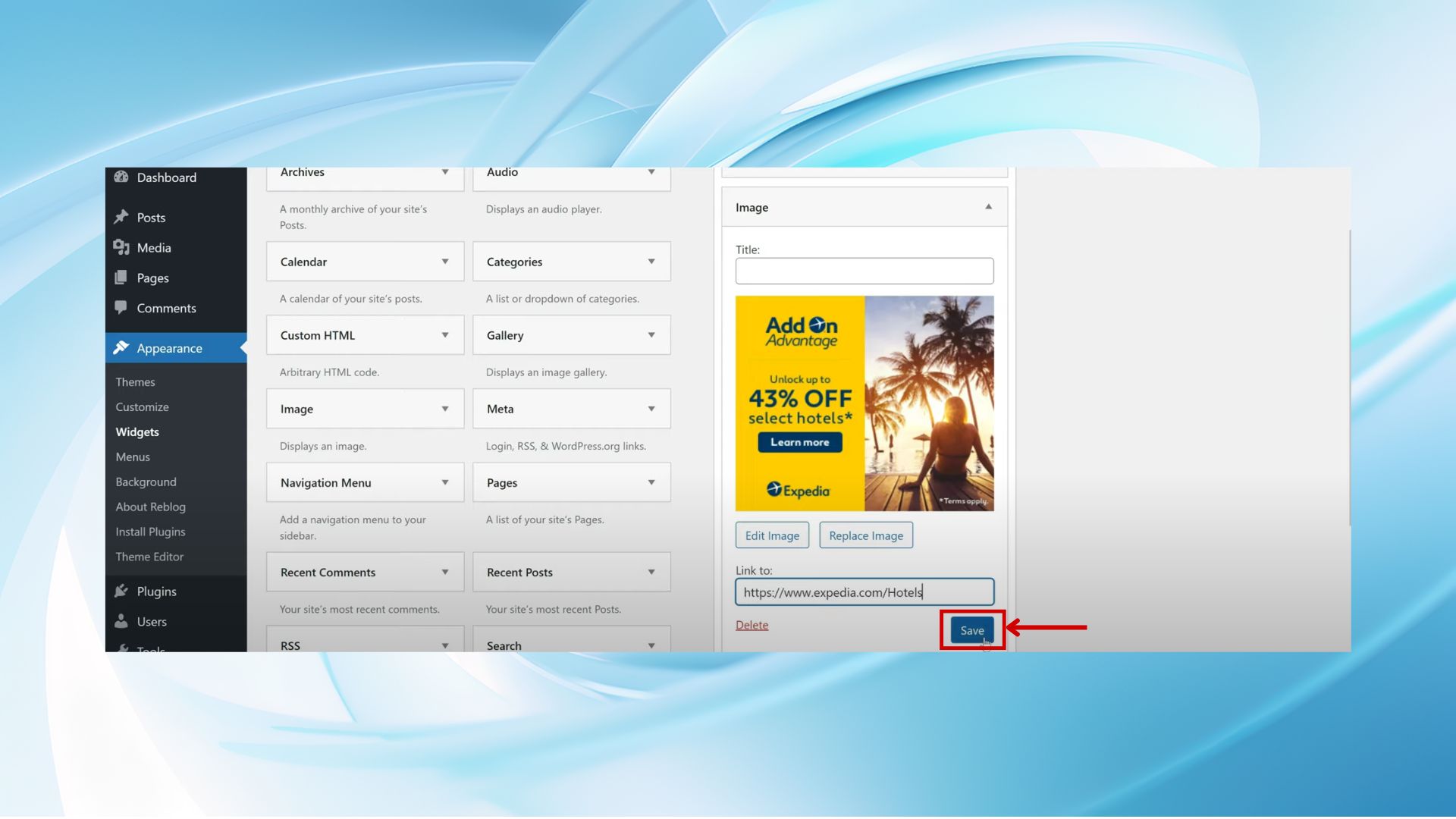Click the Delete widget link
The image size is (1456, 819).
tap(752, 625)
